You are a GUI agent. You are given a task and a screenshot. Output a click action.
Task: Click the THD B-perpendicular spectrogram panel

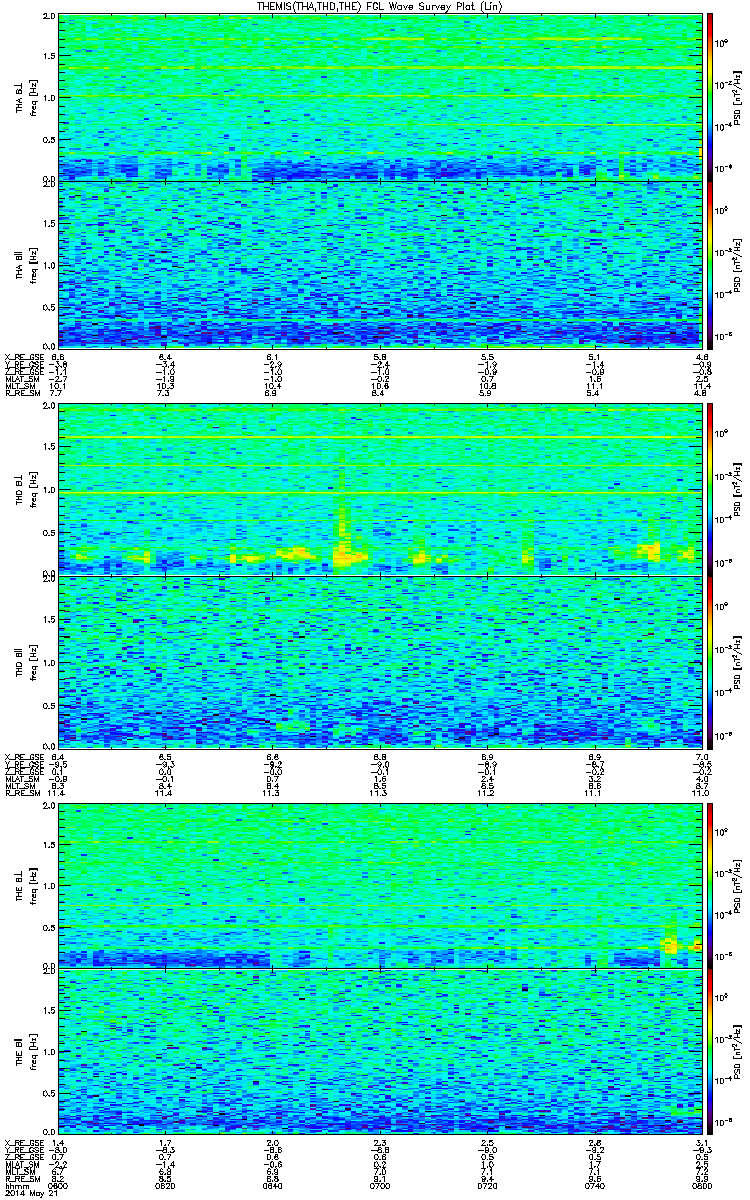coord(380,491)
